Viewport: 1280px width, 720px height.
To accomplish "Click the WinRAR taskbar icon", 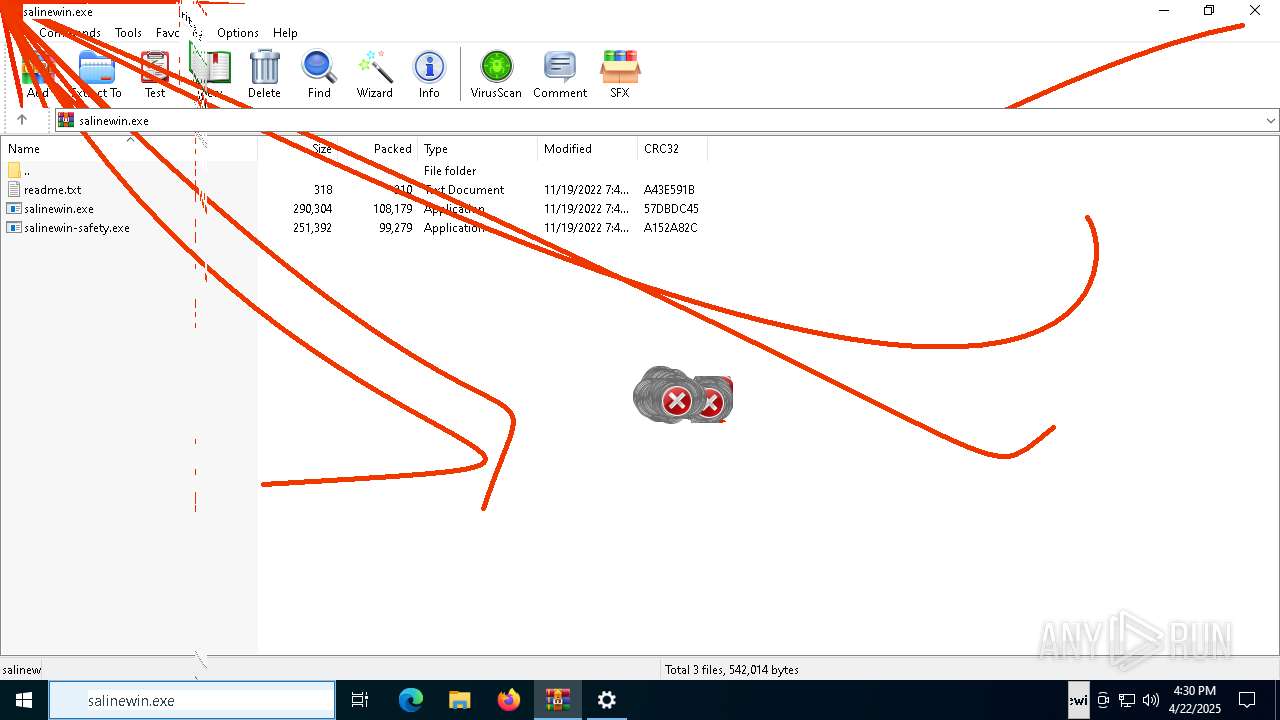I will pyautogui.click(x=557, y=700).
